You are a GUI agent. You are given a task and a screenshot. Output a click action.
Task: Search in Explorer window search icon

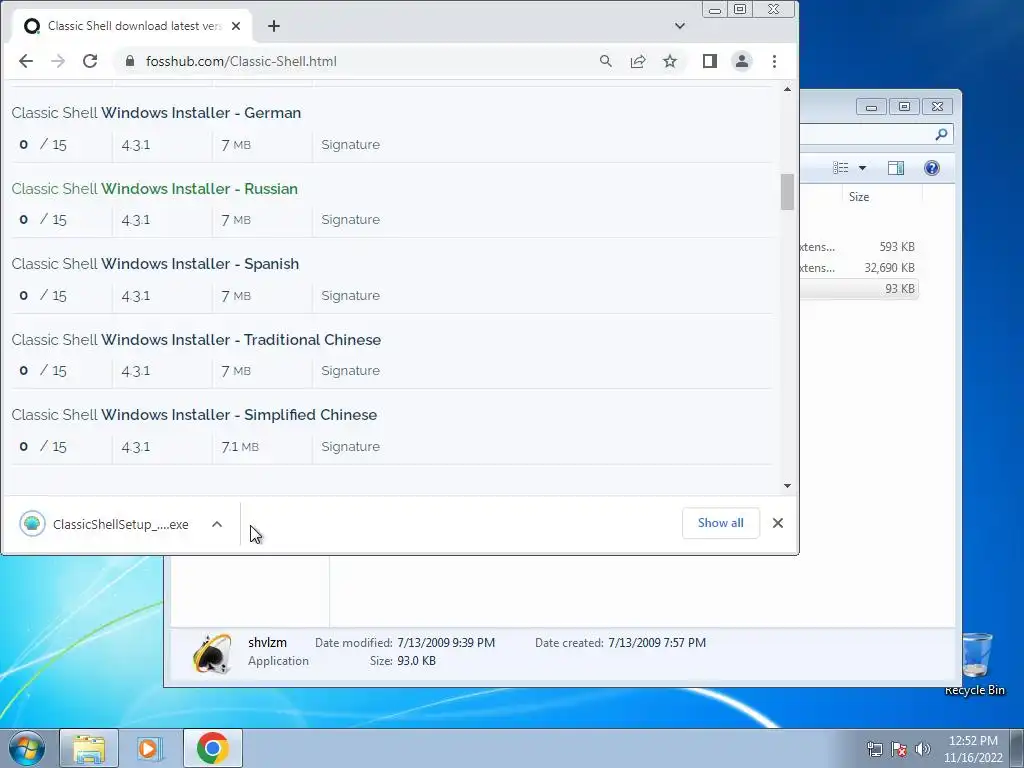coord(940,135)
